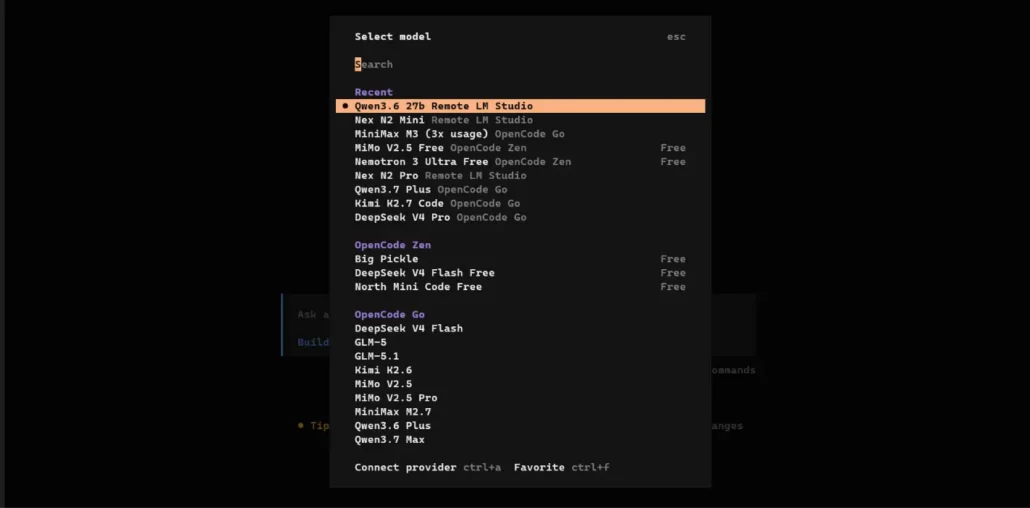Click the bullet marker on Qwen3.6 27b
The image size is (1030, 508).
345,106
